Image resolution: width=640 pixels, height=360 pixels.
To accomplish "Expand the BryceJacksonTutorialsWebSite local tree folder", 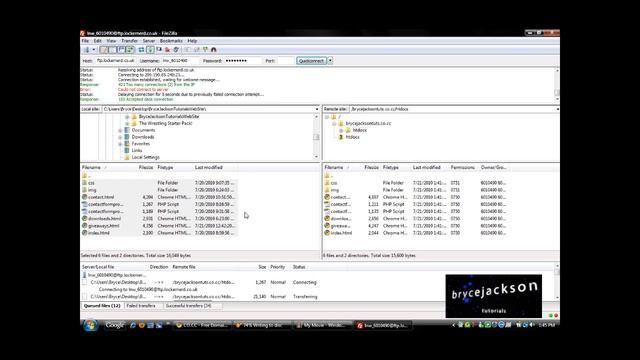I will 127,117.
